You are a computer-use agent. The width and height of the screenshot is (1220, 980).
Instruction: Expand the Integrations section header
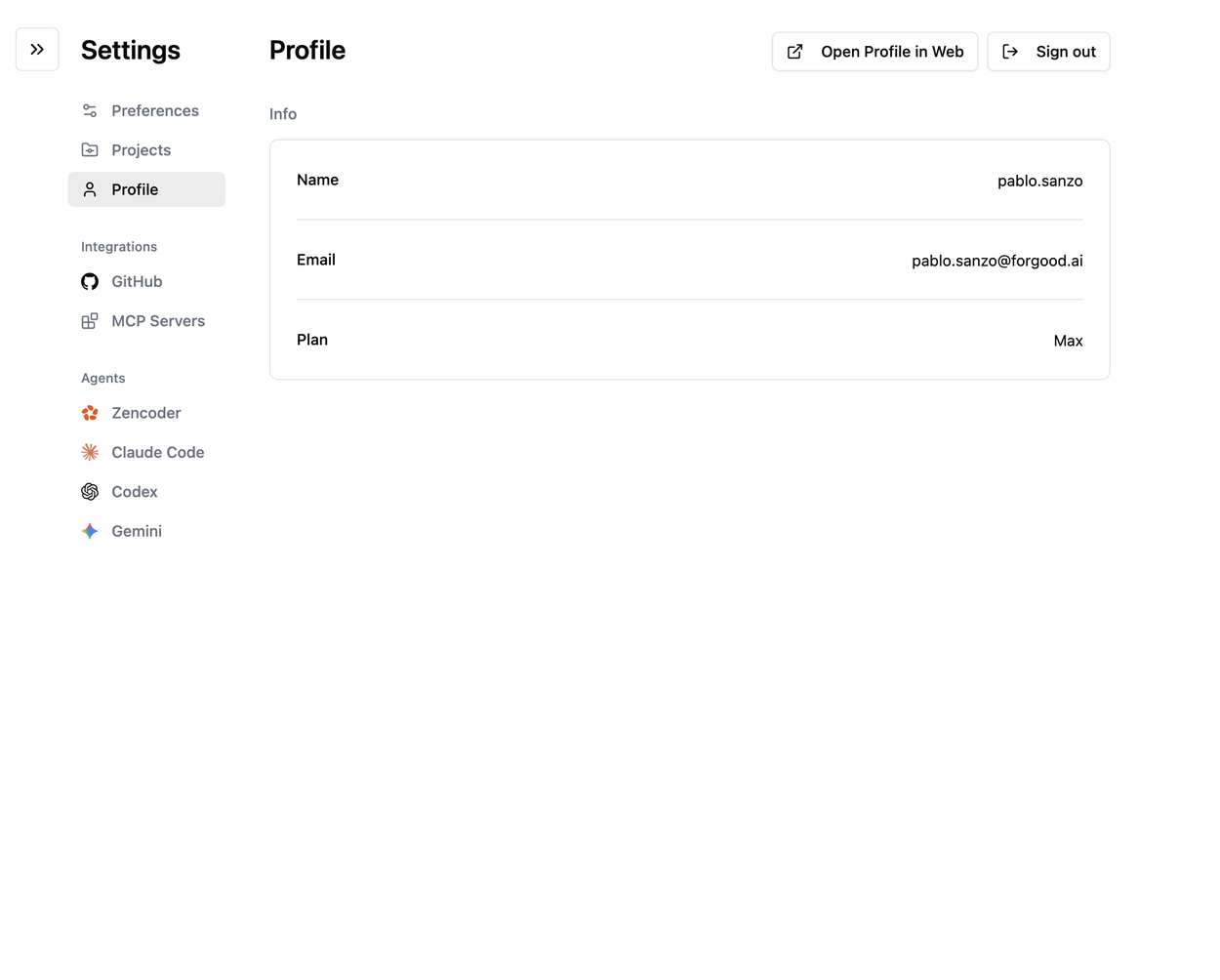pos(118,246)
